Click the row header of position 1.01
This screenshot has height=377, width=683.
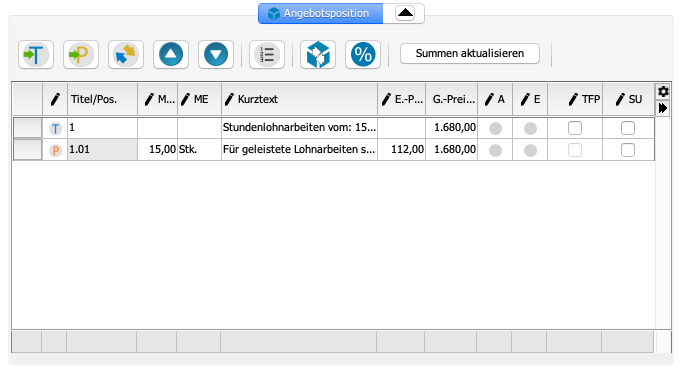tap(28, 149)
